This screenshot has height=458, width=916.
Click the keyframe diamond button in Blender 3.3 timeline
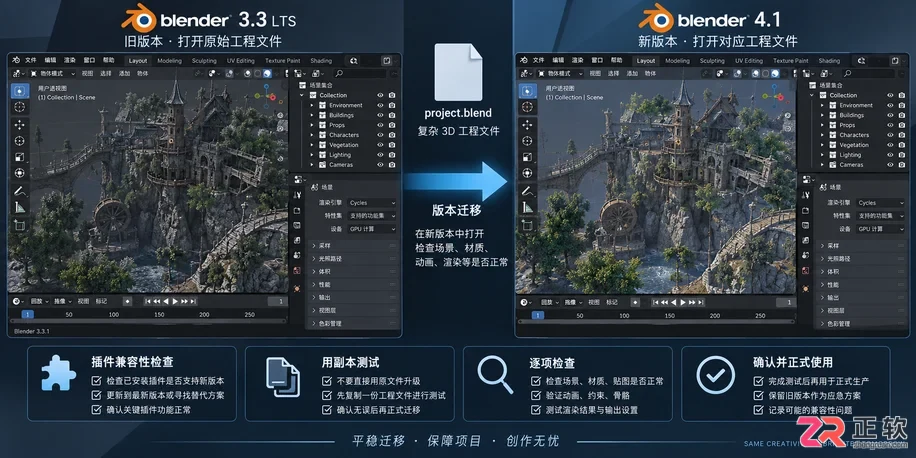tap(127, 301)
